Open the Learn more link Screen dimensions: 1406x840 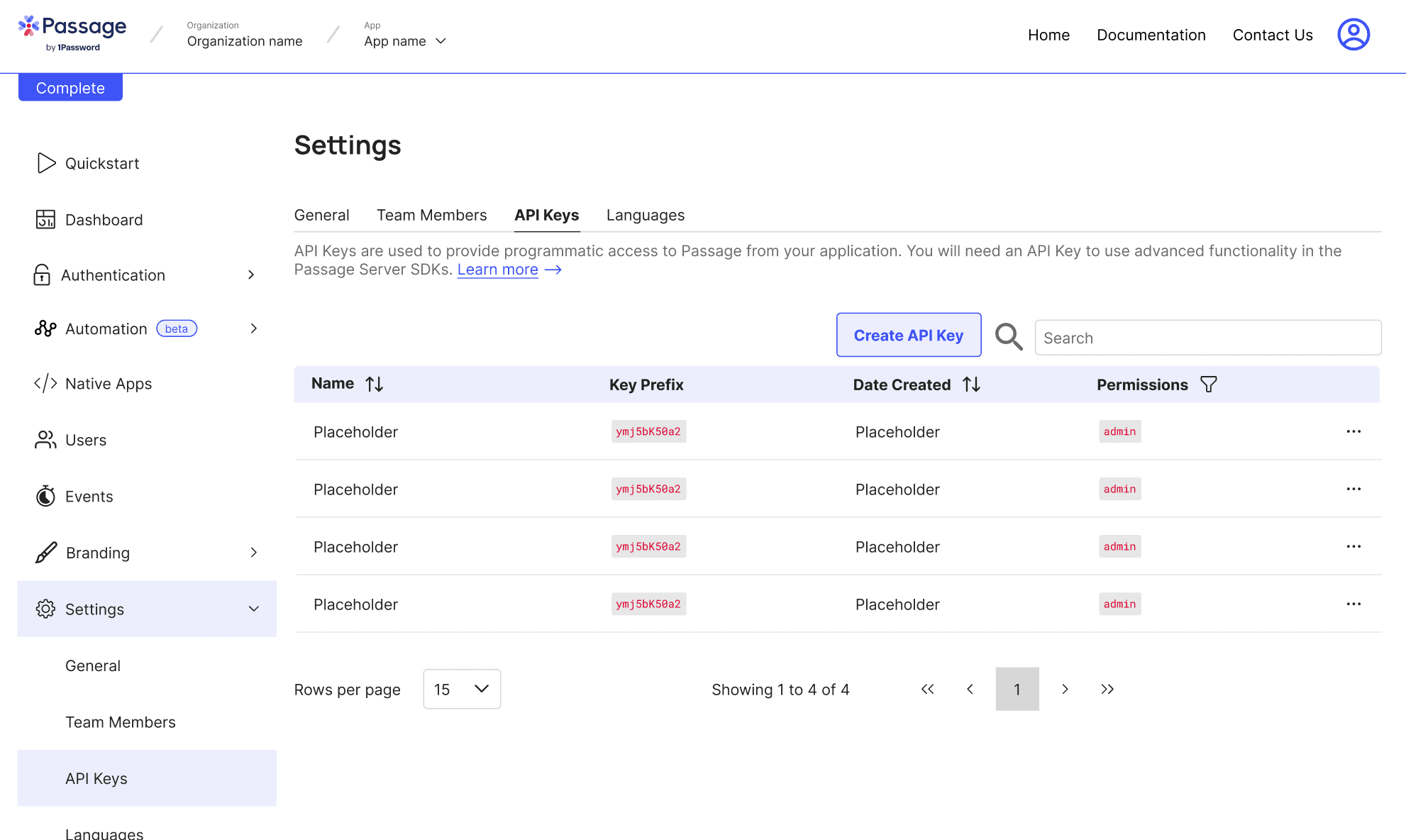click(497, 270)
